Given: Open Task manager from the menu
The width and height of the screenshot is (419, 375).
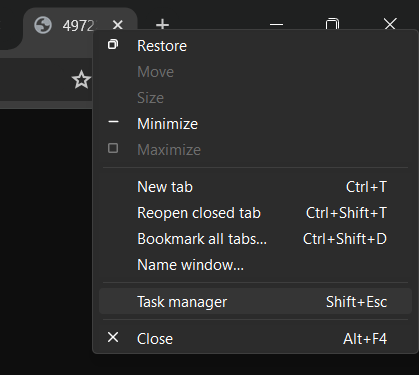Looking at the screenshot, I should 255,302.
